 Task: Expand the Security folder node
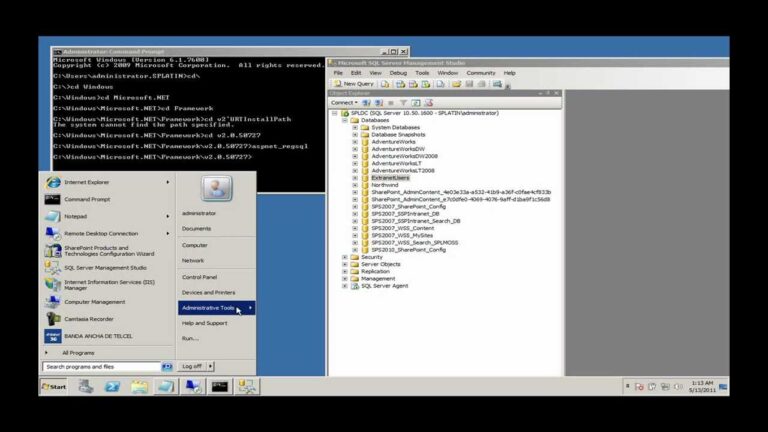[345, 257]
